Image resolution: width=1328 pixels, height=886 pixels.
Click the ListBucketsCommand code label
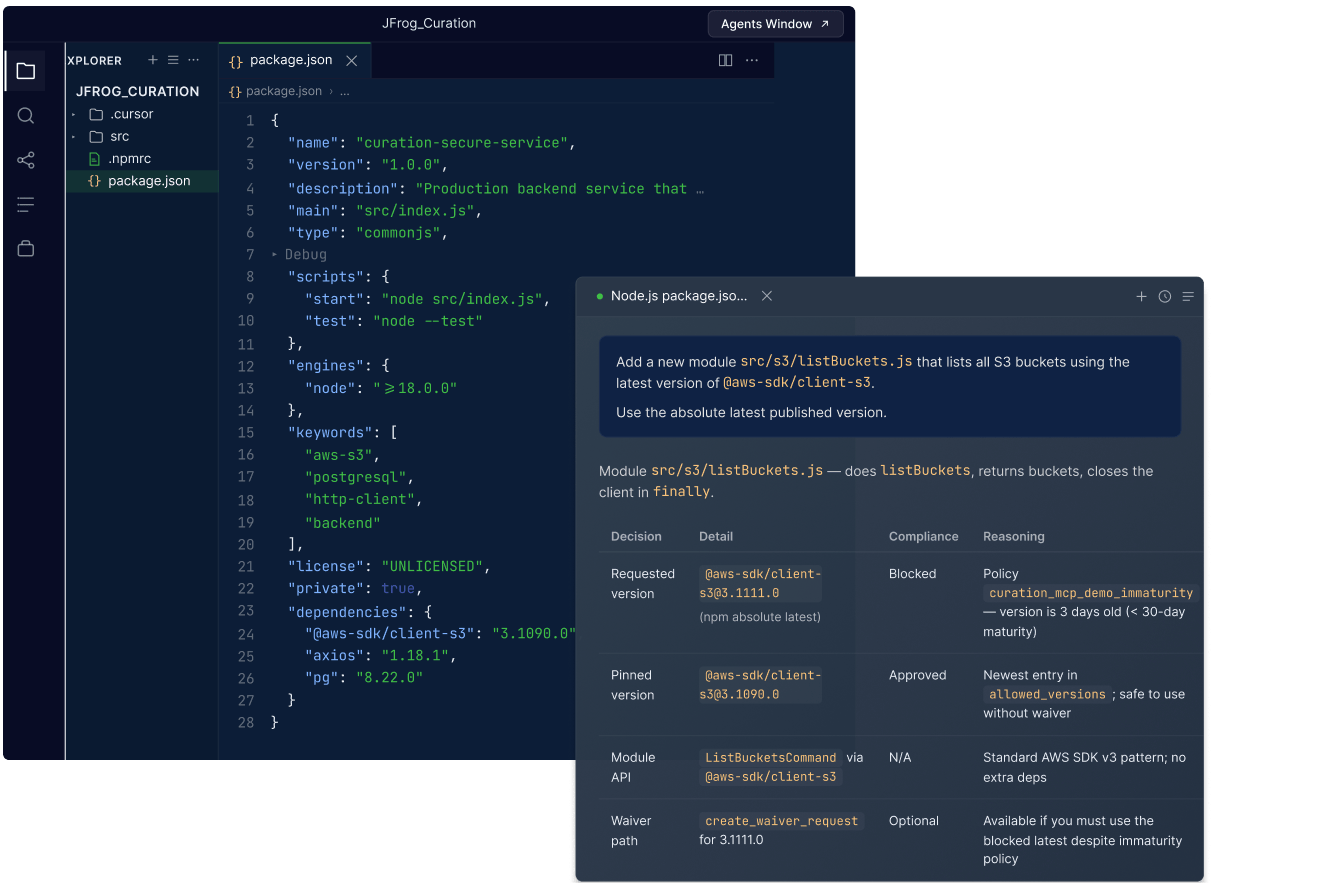tap(771, 757)
